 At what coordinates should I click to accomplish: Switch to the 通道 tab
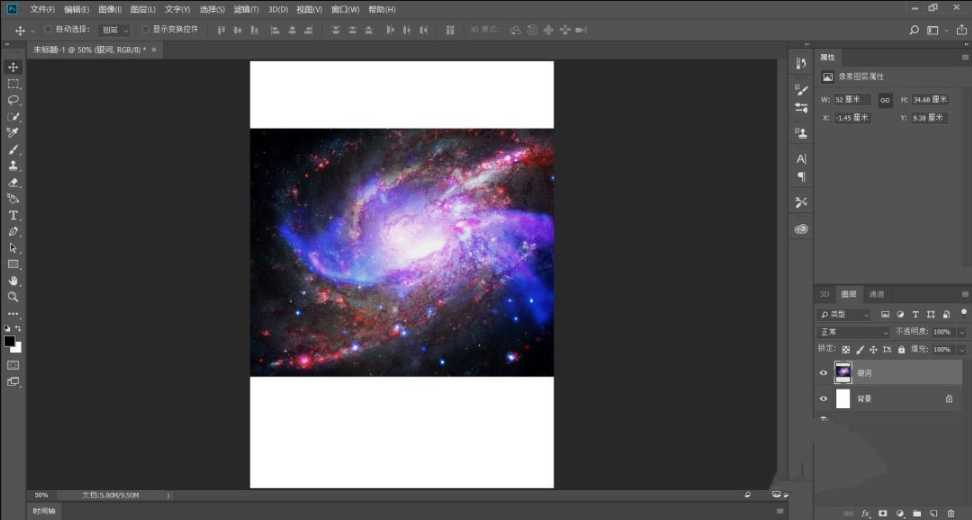(x=876, y=294)
